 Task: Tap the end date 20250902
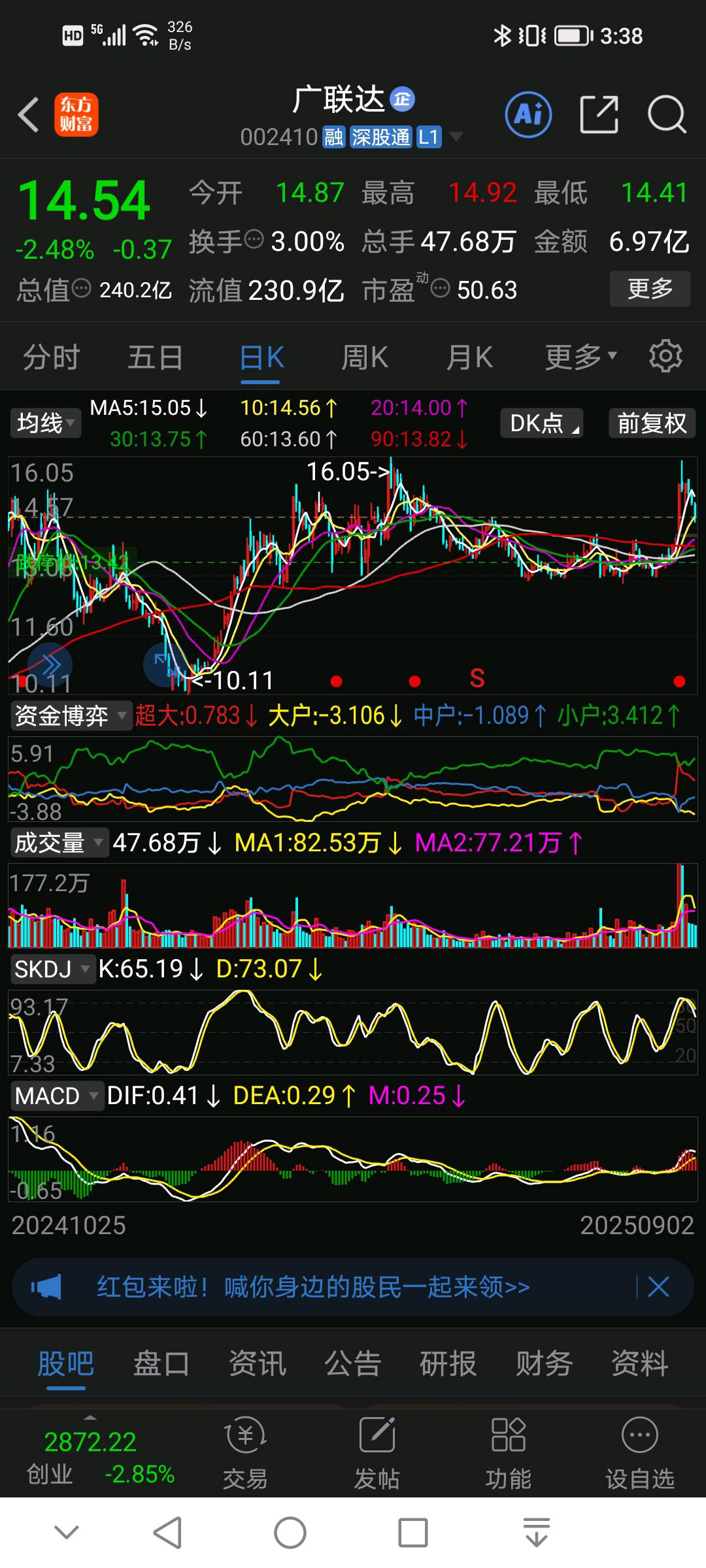[x=637, y=1225]
